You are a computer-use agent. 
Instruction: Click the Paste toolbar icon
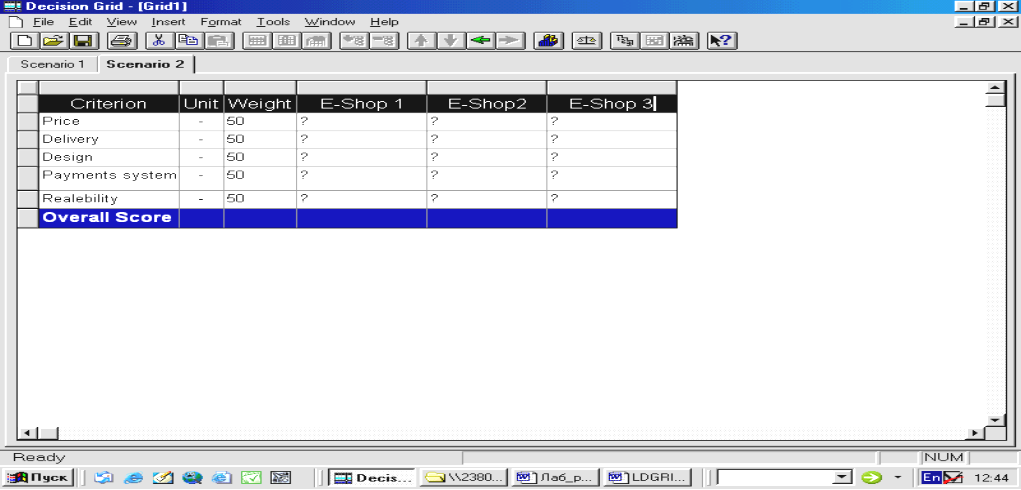[x=219, y=41]
